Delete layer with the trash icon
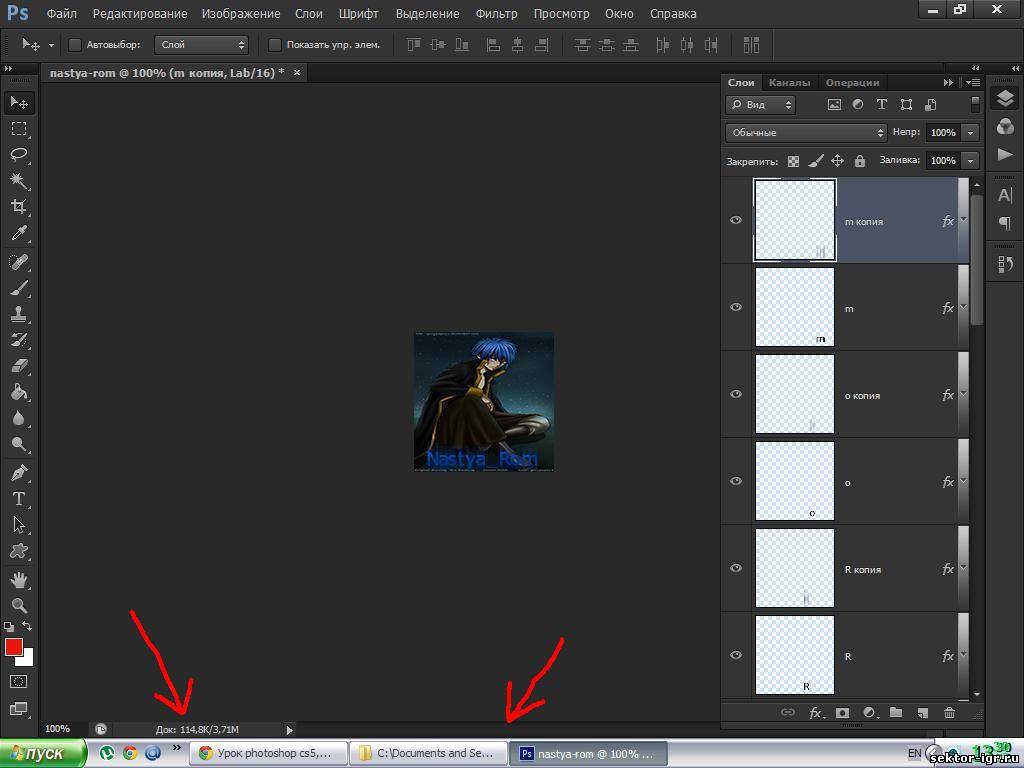The width and height of the screenshot is (1024, 768). (950, 712)
